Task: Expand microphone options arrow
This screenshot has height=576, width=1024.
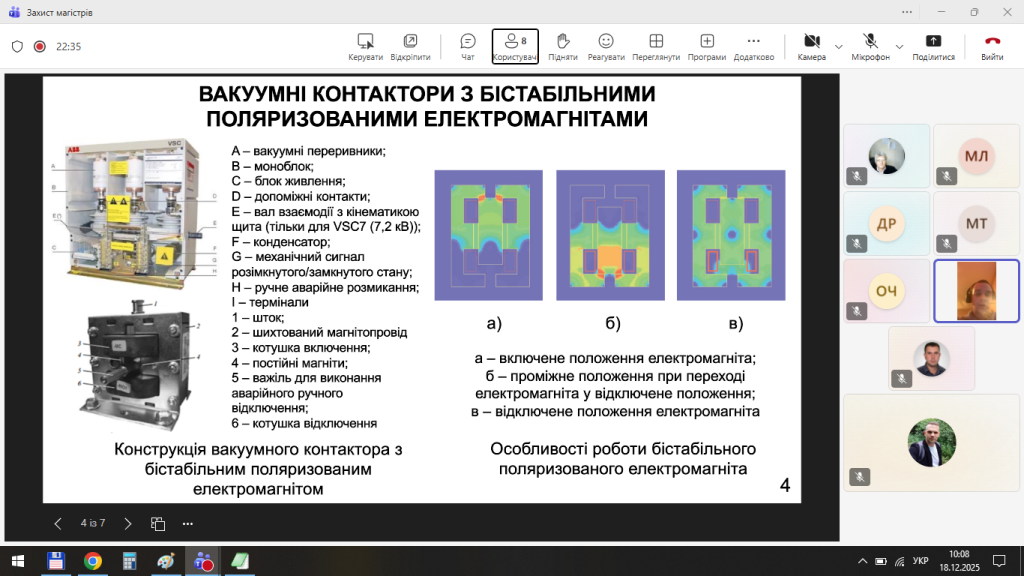Action: 899,47
